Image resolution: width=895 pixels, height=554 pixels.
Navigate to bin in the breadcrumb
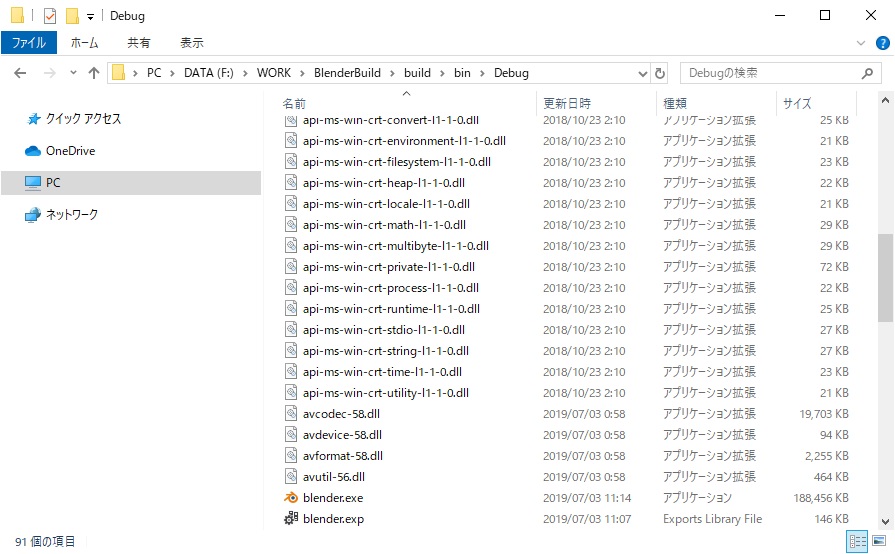pos(462,73)
